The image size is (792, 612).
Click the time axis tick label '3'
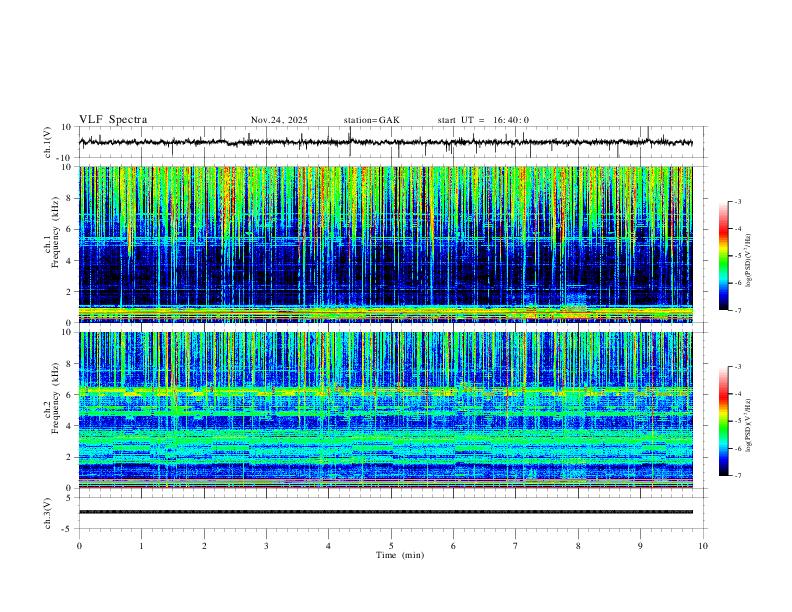click(266, 546)
